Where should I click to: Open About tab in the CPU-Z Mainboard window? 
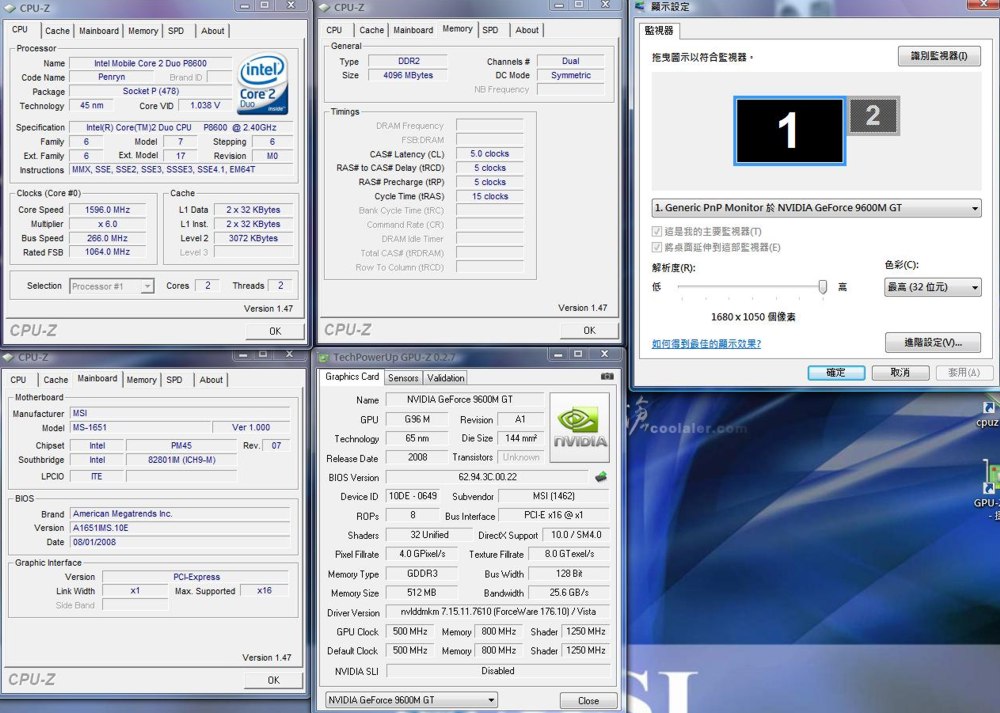pyautogui.click(x=211, y=379)
